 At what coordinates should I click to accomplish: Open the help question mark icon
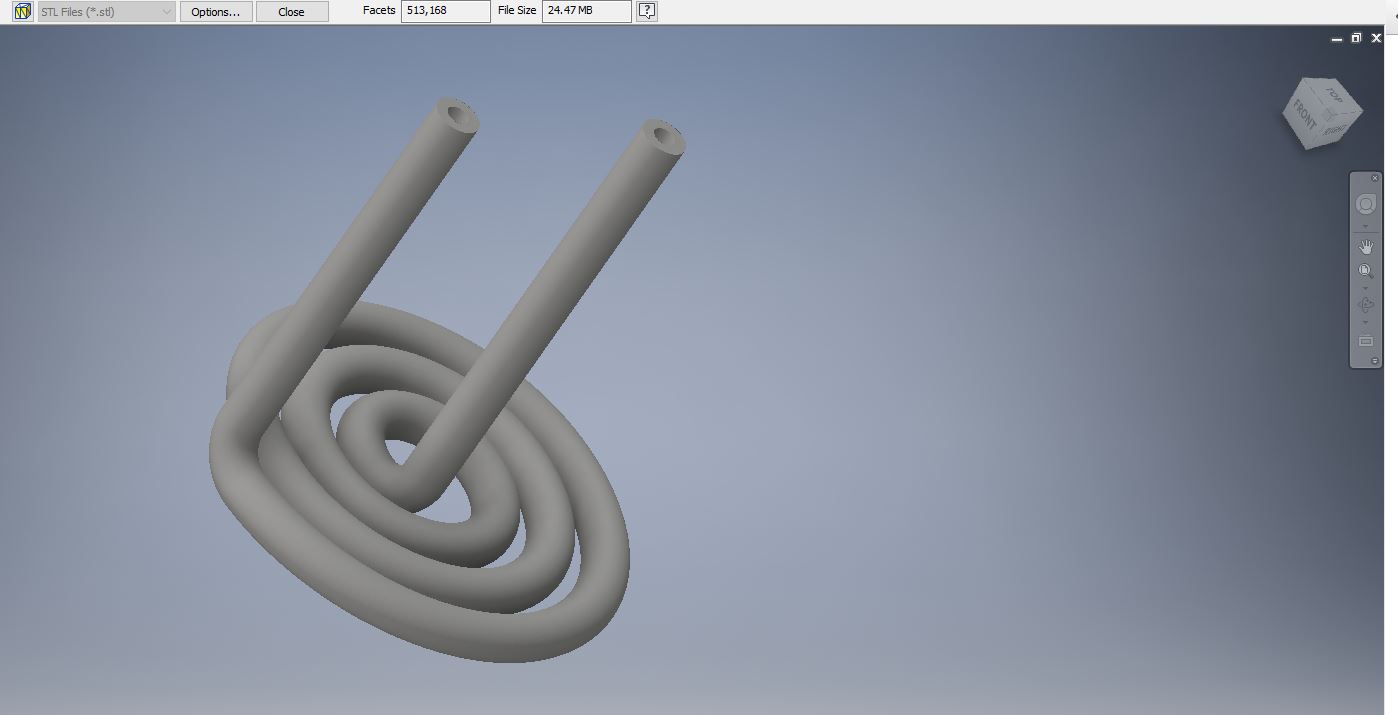647,11
